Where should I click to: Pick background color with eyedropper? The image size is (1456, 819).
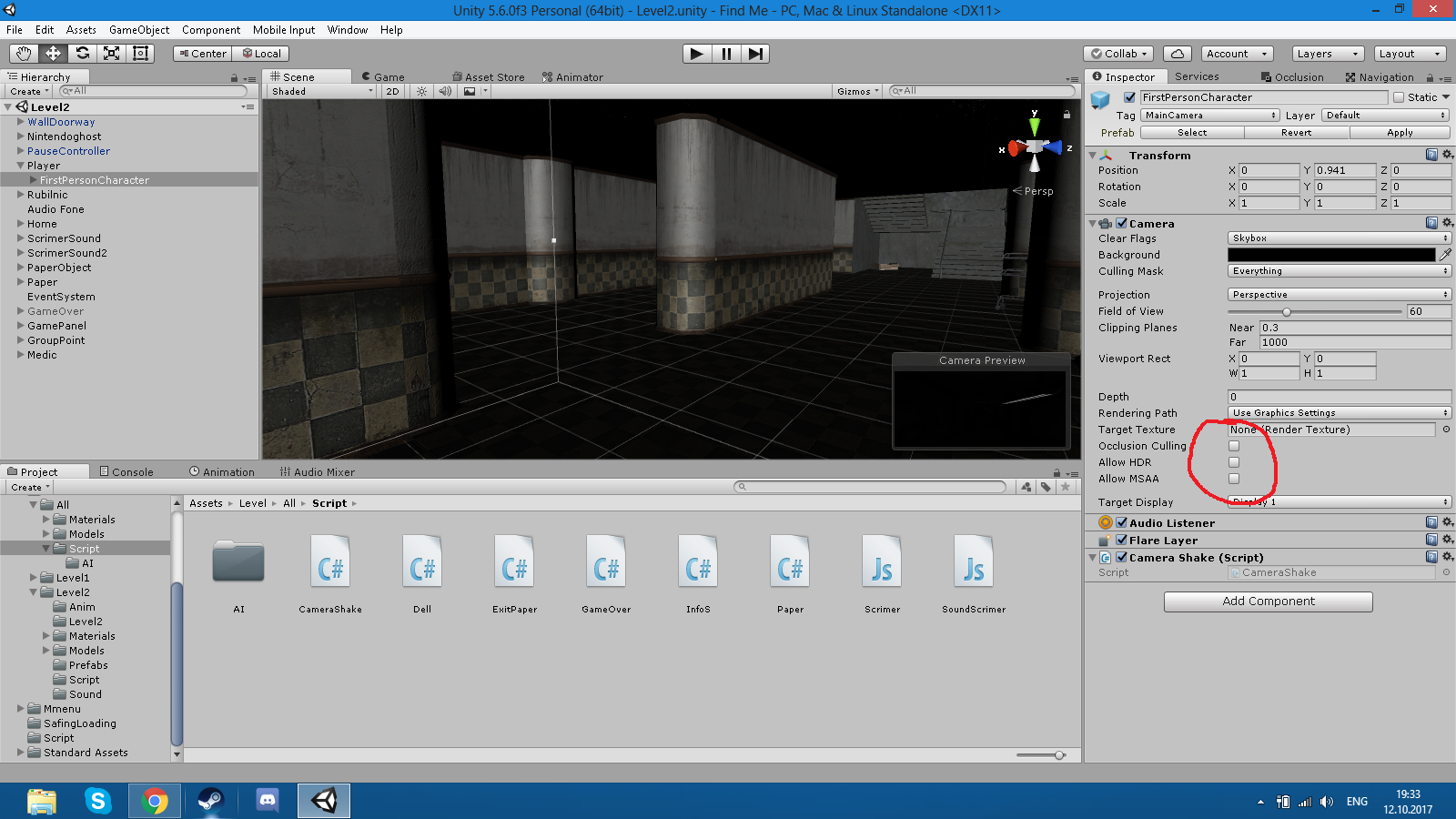click(x=1445, y=255)
